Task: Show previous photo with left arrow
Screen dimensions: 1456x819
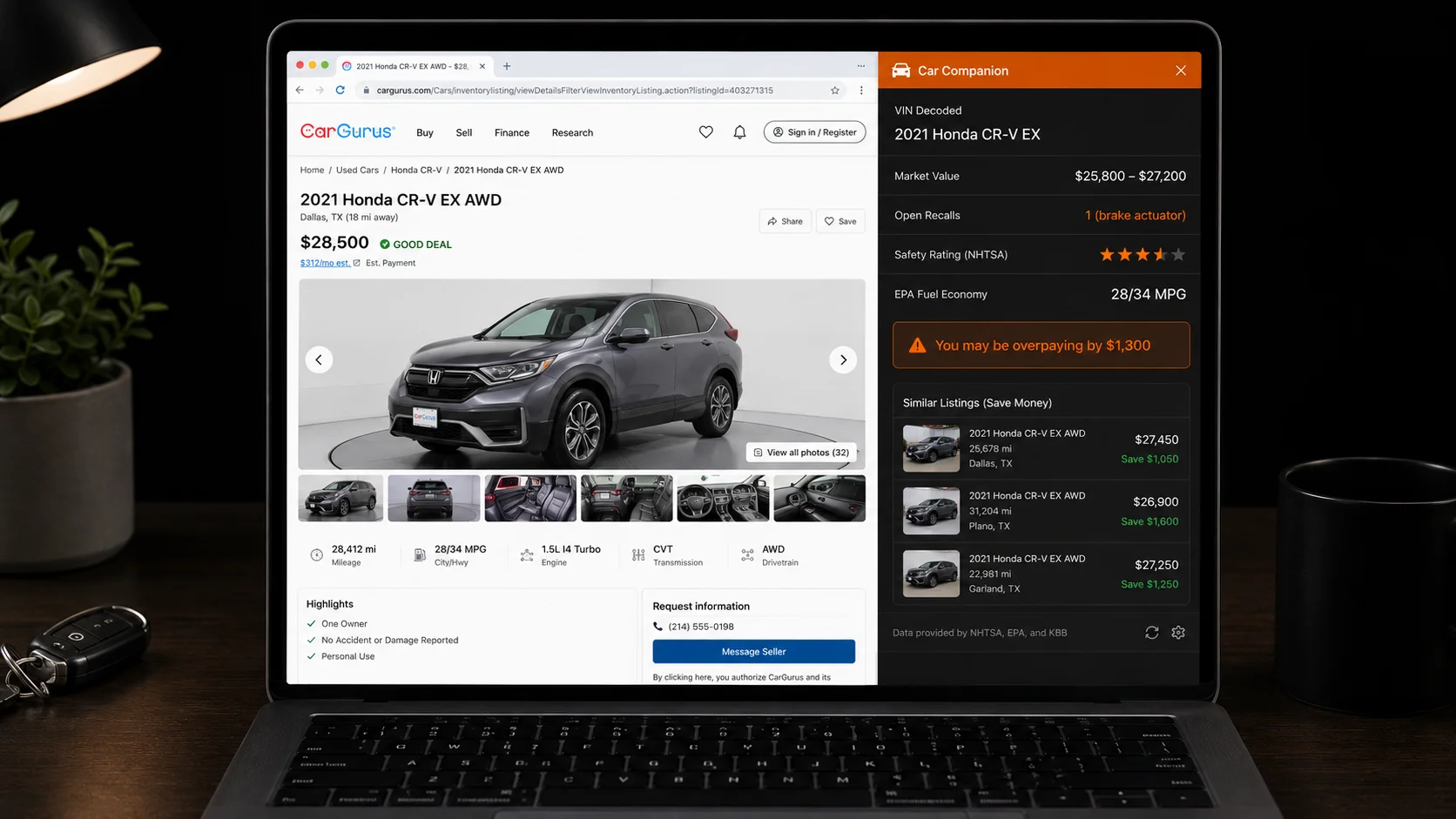Action: coord(319,359)
